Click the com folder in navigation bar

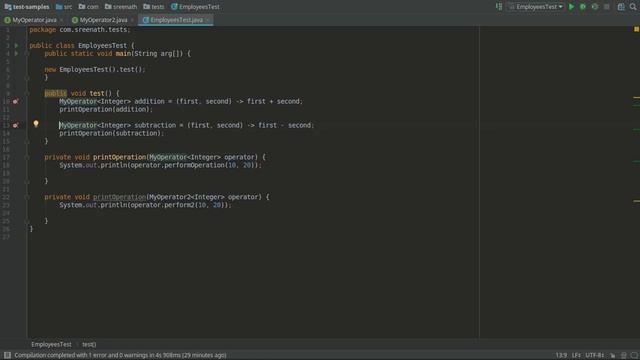(89, 7)
